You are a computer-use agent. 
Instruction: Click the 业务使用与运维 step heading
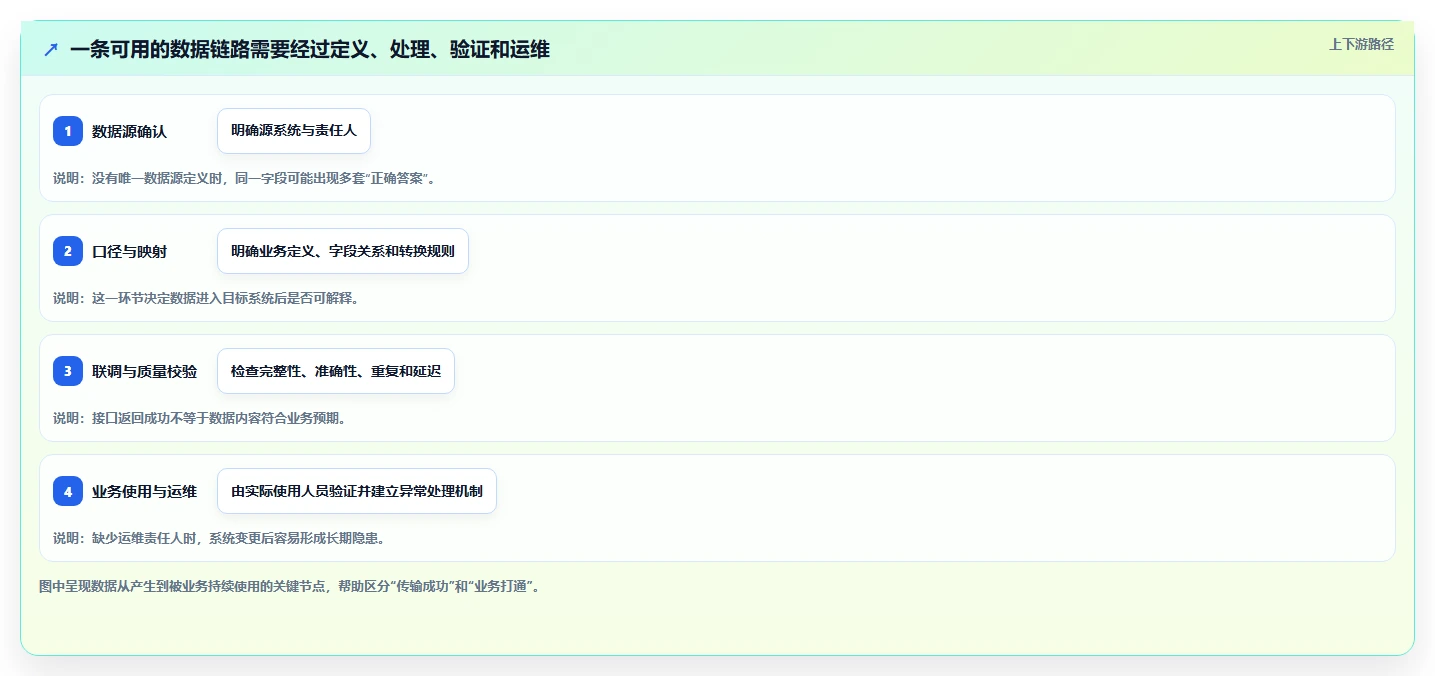click(144, 491)
